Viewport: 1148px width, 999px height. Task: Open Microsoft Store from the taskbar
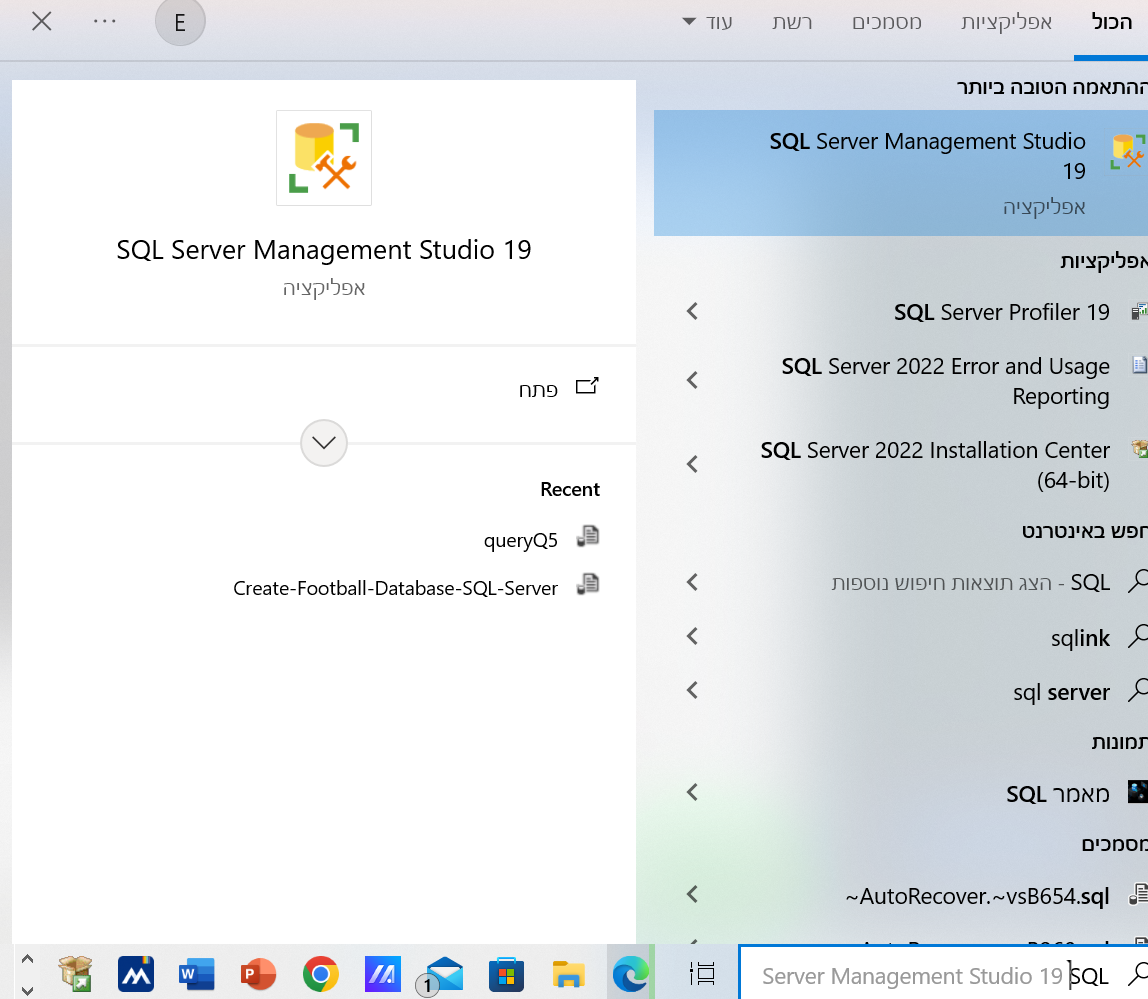click(x=506, y=973)
